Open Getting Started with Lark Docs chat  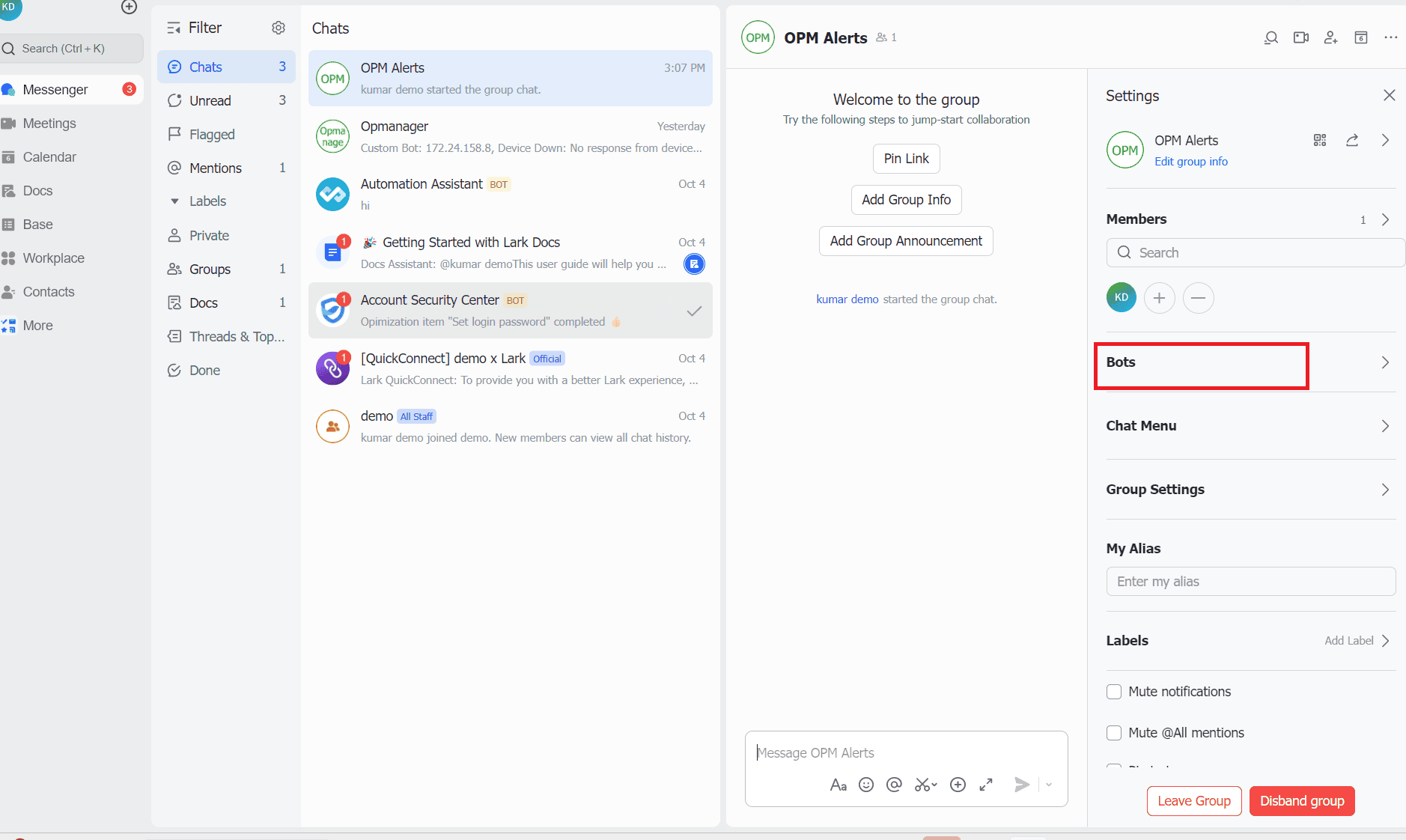pos(511,253)
